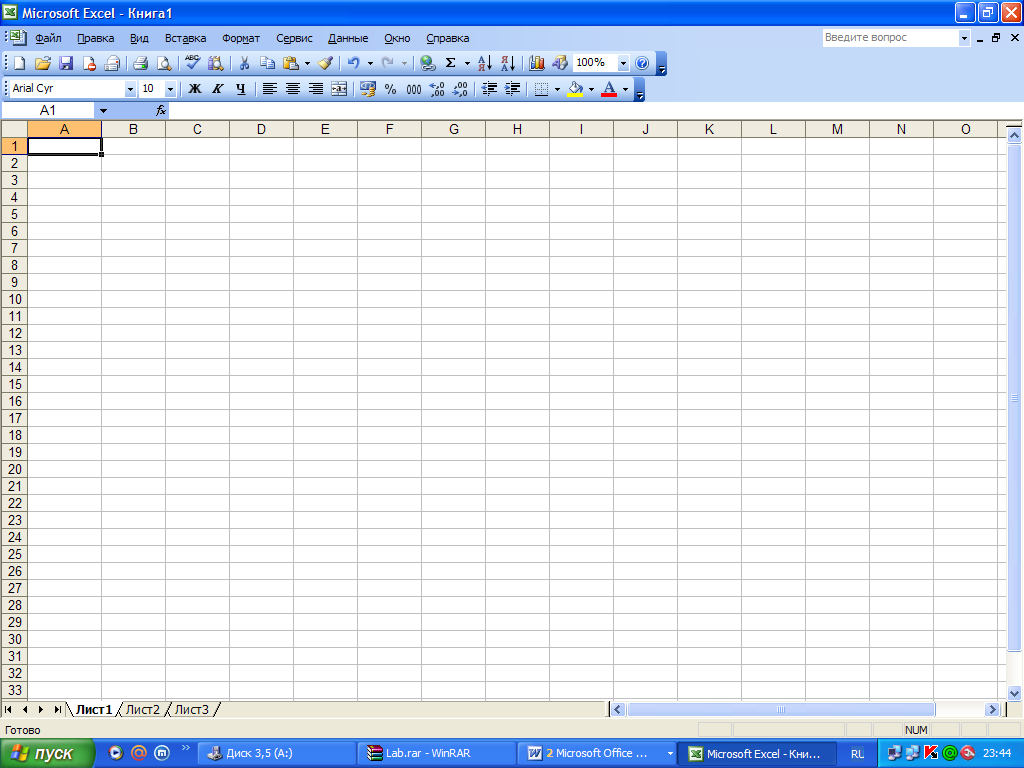The width and height of the screenshot is (1024, 768).
Task: Decrease decimal places
Action: (x=460, y=89)
